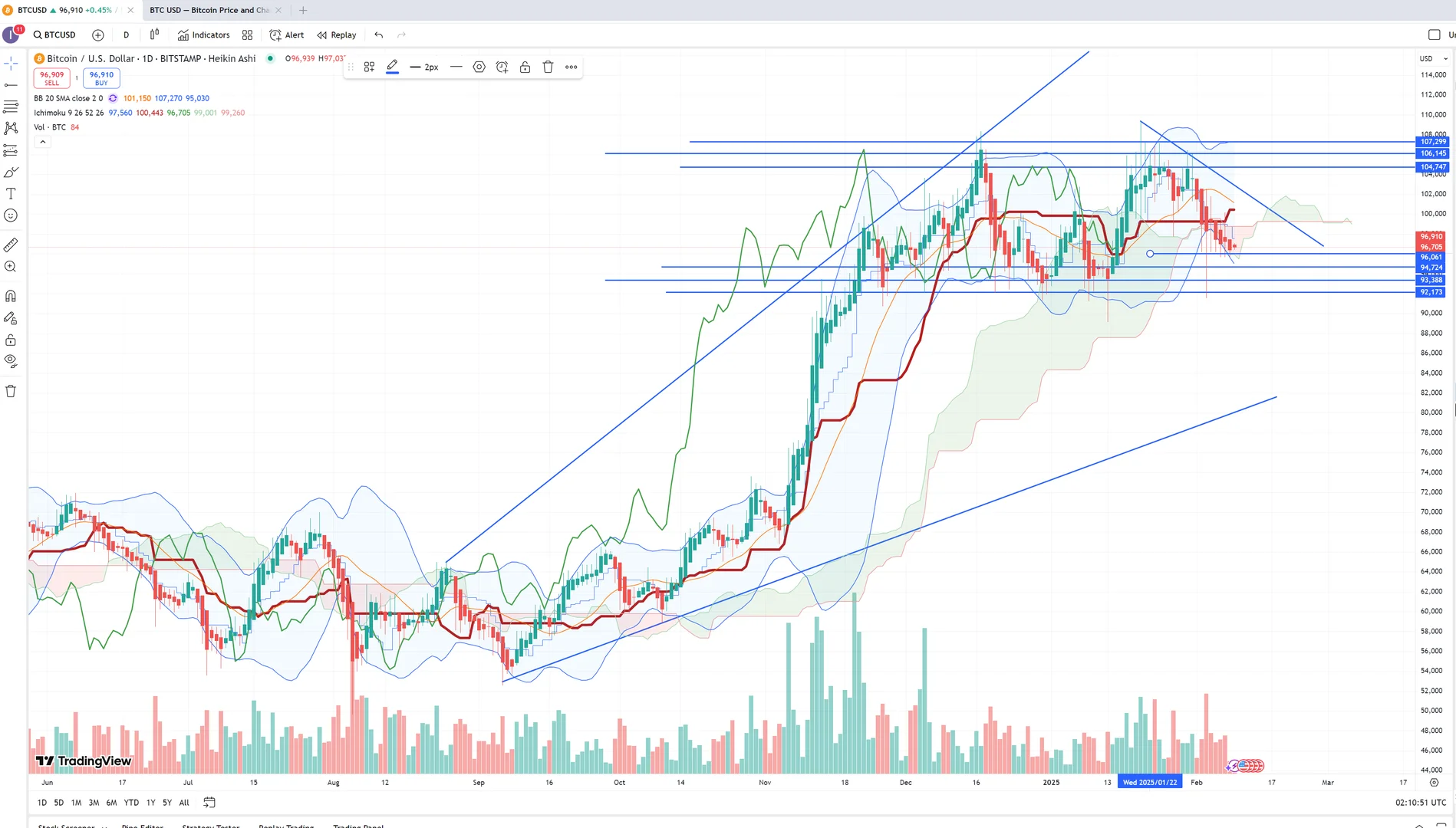The width and height of the screenshot is (1456, 828).
Task: Switch to BTC USD Bitcoin Price tab
Action: (215, 10)
